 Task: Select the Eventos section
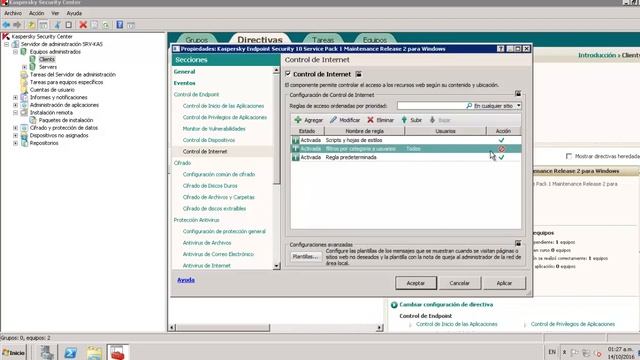184,83
